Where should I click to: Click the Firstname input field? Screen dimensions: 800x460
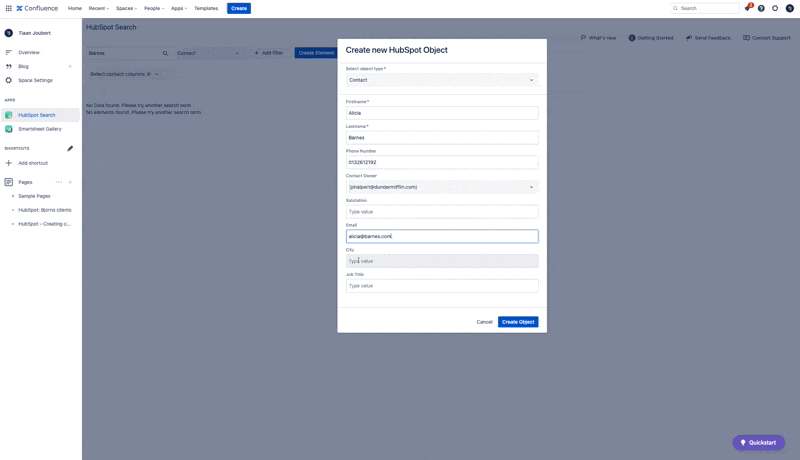[442, 113]
